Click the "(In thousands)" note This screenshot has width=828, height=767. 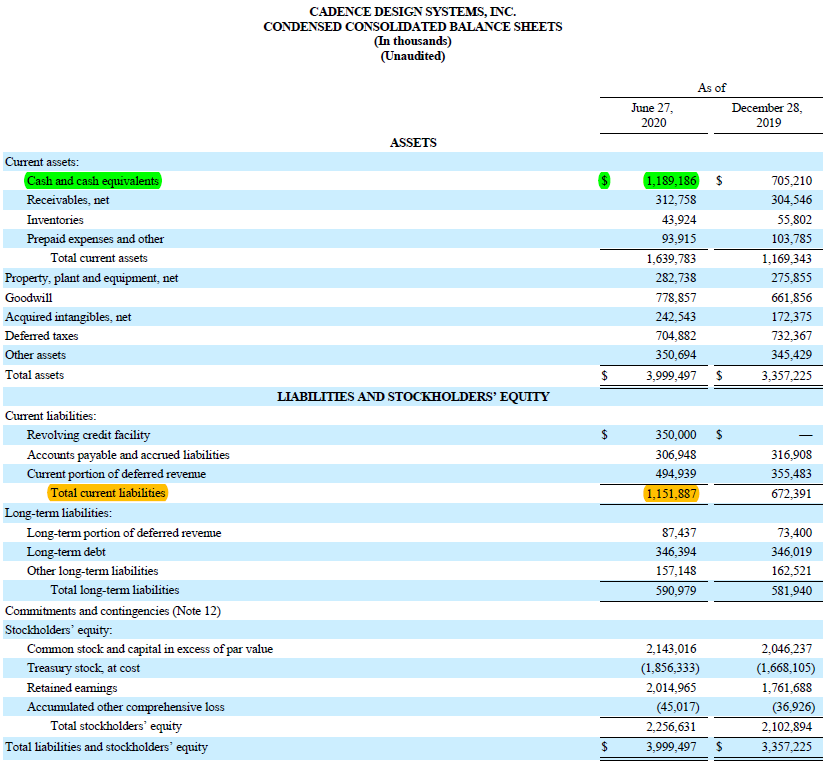[413, 41]
